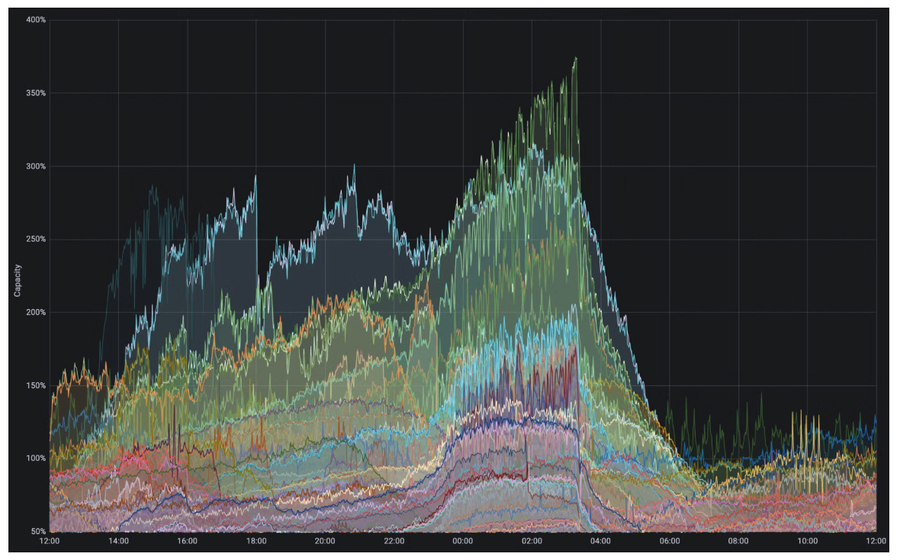Image resolution: width=900 pixels, height=560 pixels.
Task: Click the tallest green peak near 375%
Action: (575, 59)
